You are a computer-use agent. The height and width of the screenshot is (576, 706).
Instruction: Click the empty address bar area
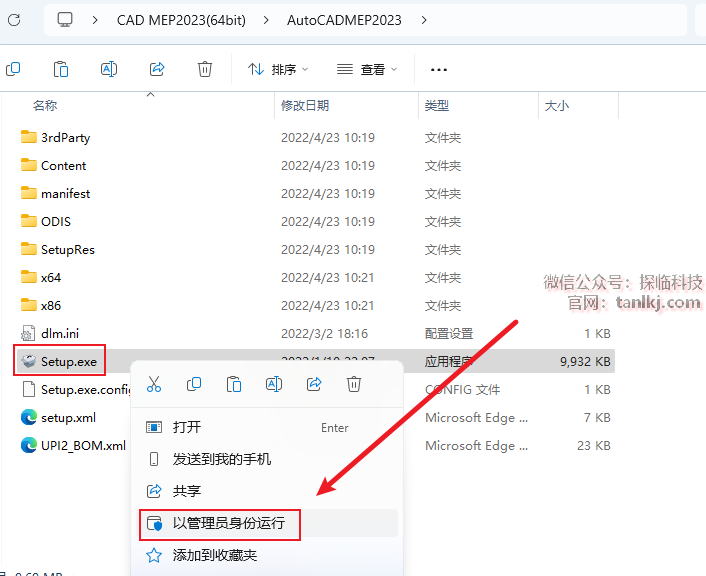(x=556, y=20)
